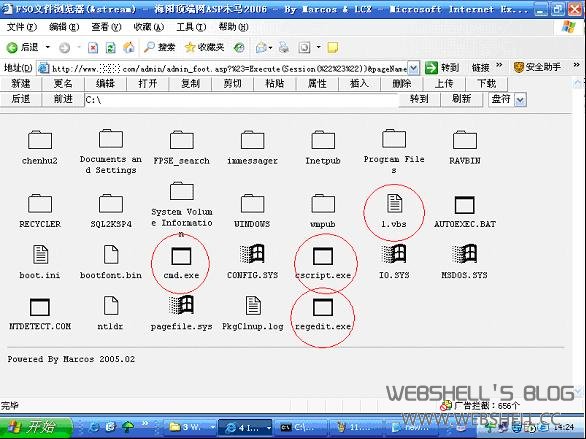Click the 刷新 refresh button in the shell
Image resolution: width=586 pixels, height=439 pixels.
coord(462,99)
